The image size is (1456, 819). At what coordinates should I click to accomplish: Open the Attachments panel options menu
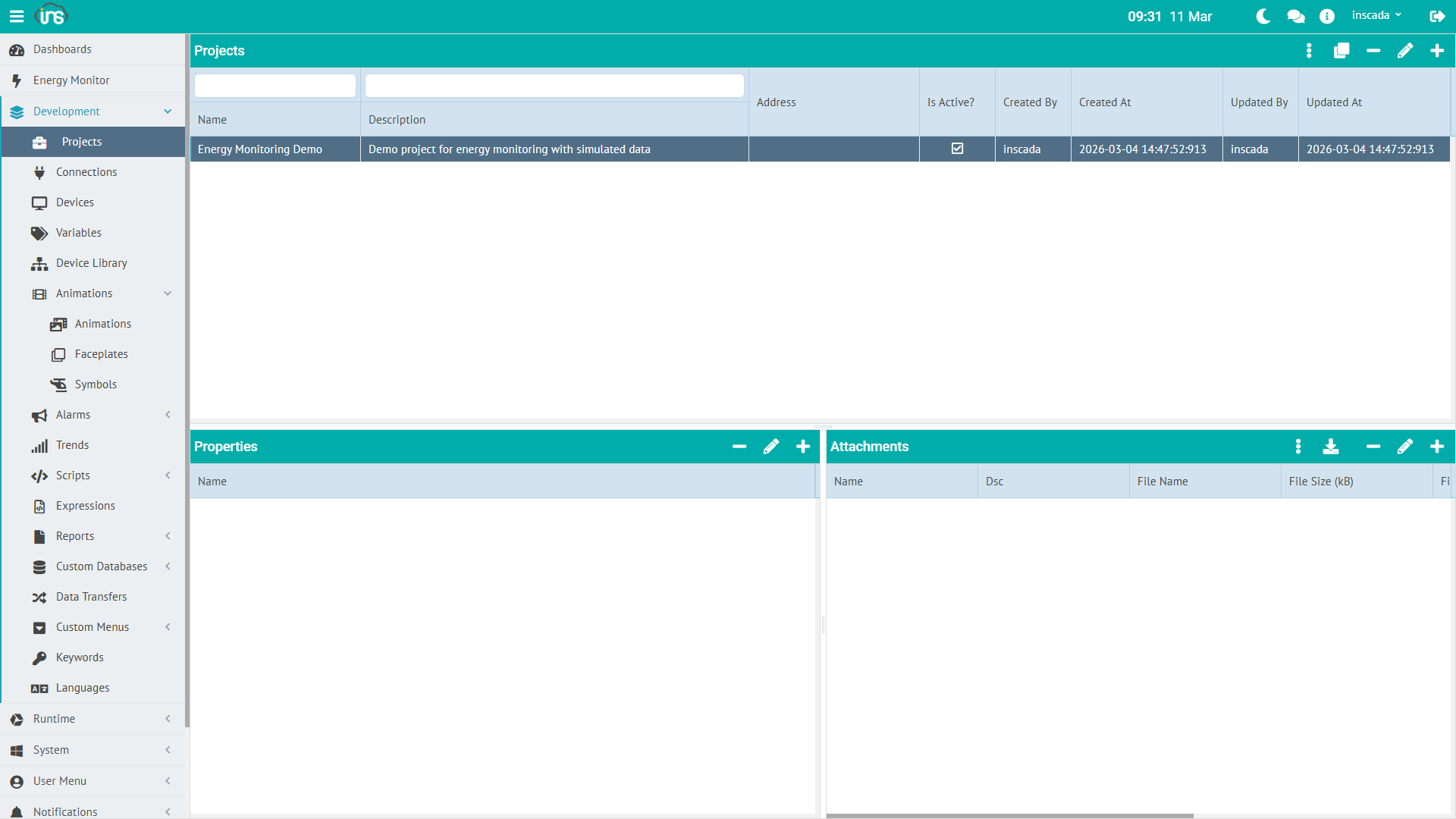click(1298, 447)
